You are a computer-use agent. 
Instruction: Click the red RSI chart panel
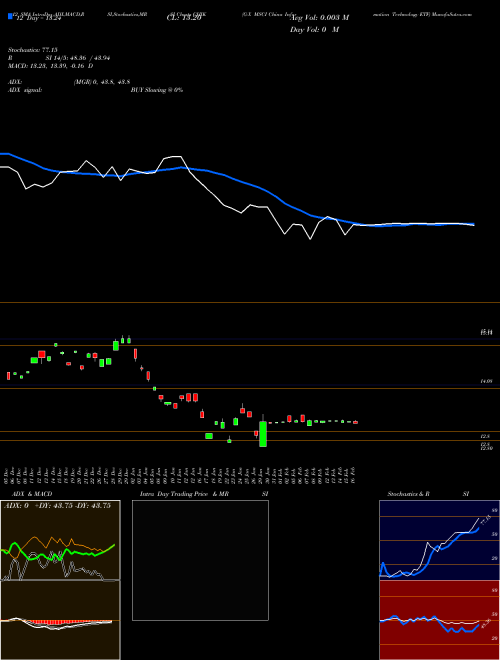point(439,620)
